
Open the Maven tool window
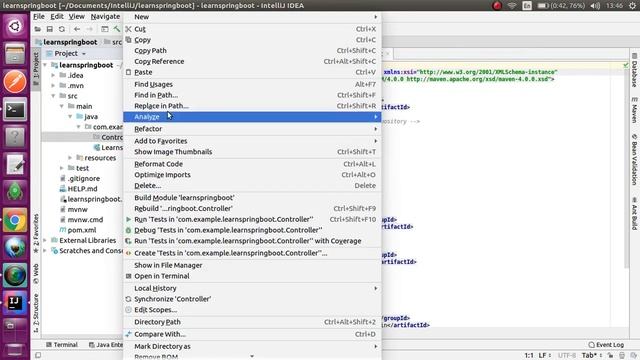[x=634, y=110]
